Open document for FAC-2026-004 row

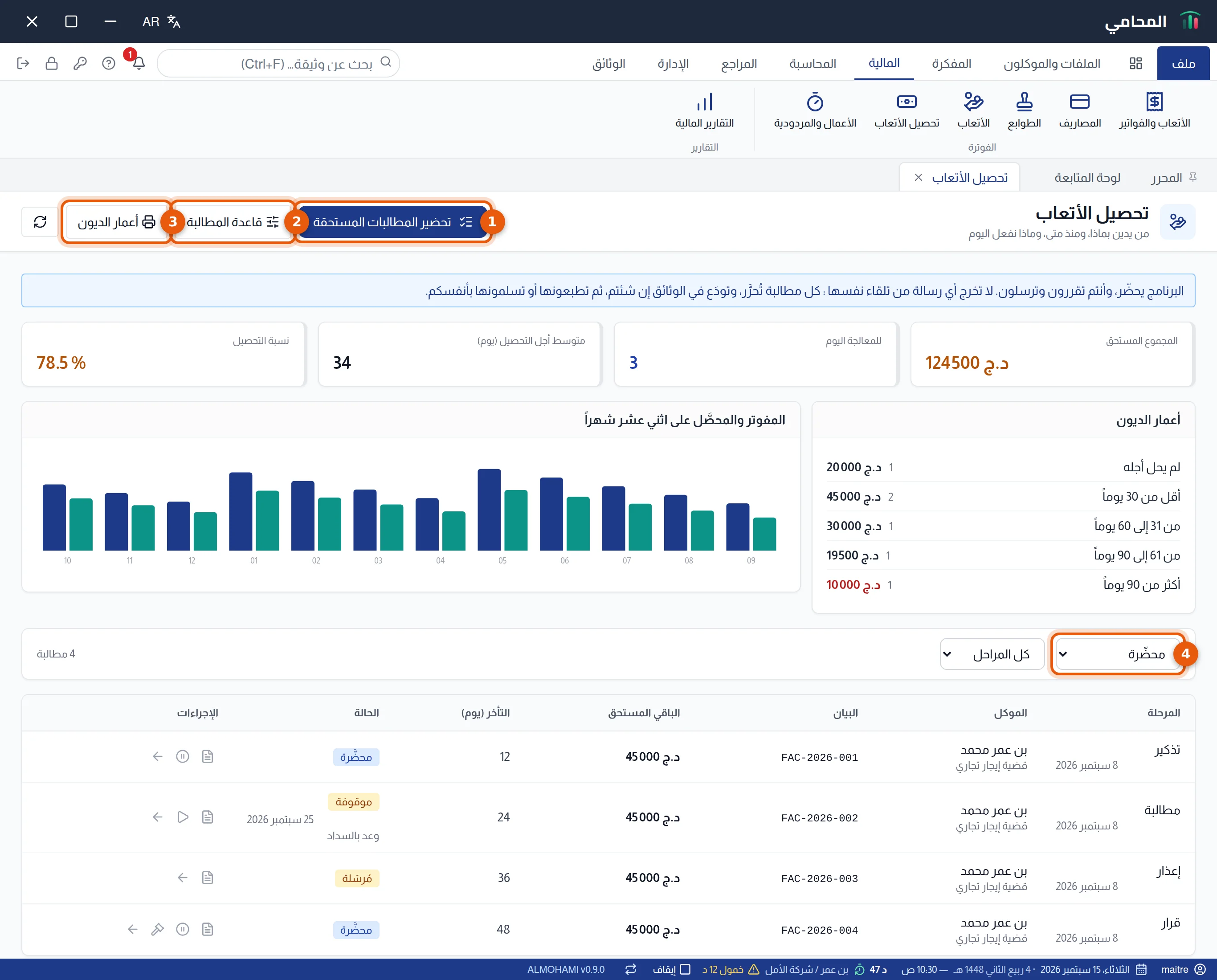tap(208, 929)
